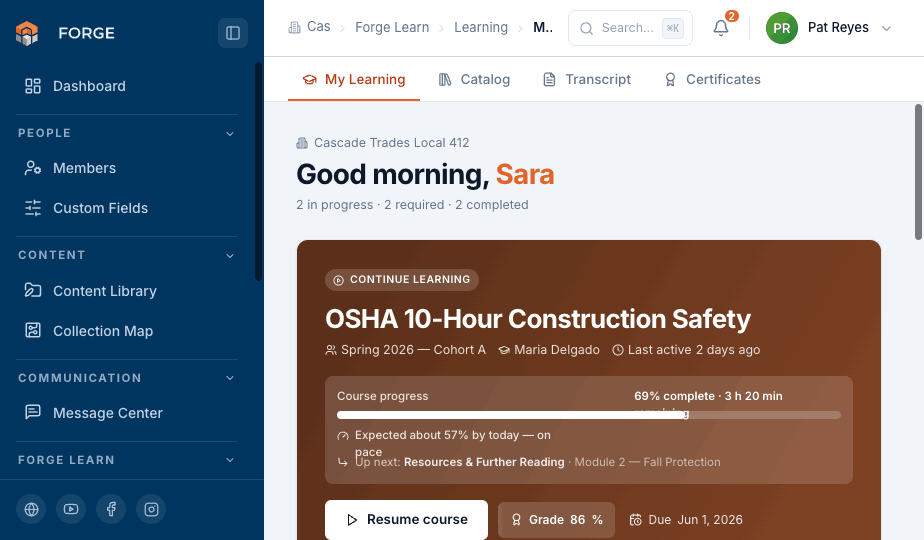
Task: Focus the Search input field
Action: [630, 28]
